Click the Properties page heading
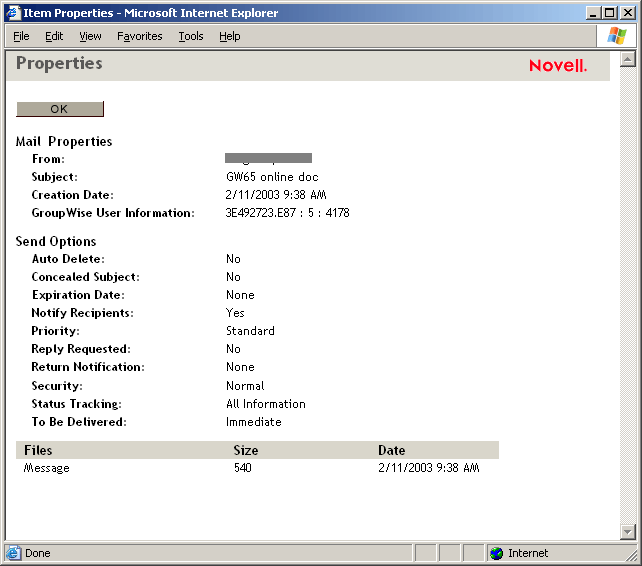642x566 pixels. coord(59,64)
